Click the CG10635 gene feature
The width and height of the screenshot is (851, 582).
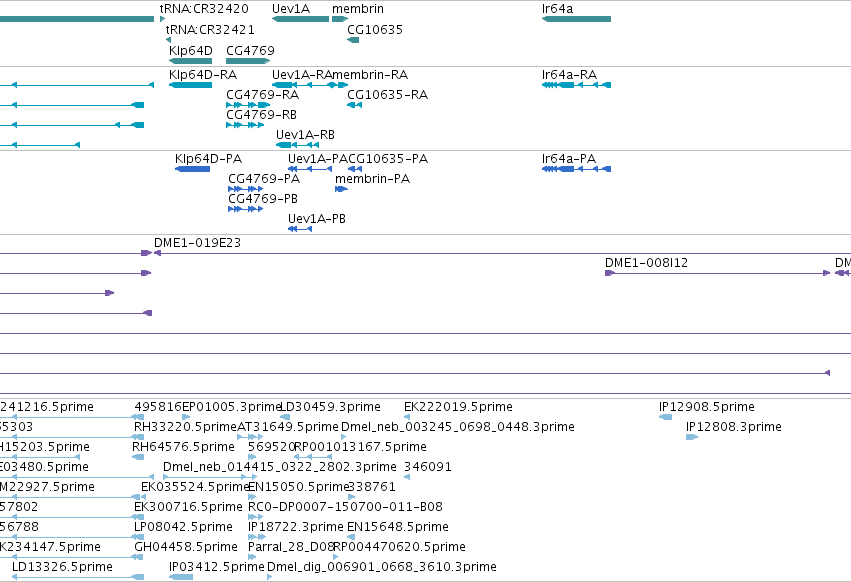click(353, 40)
